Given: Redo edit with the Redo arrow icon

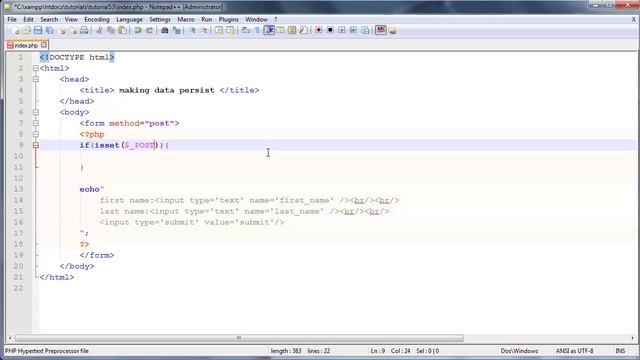Looking at the screenshot, I should (x=149, y=30).
